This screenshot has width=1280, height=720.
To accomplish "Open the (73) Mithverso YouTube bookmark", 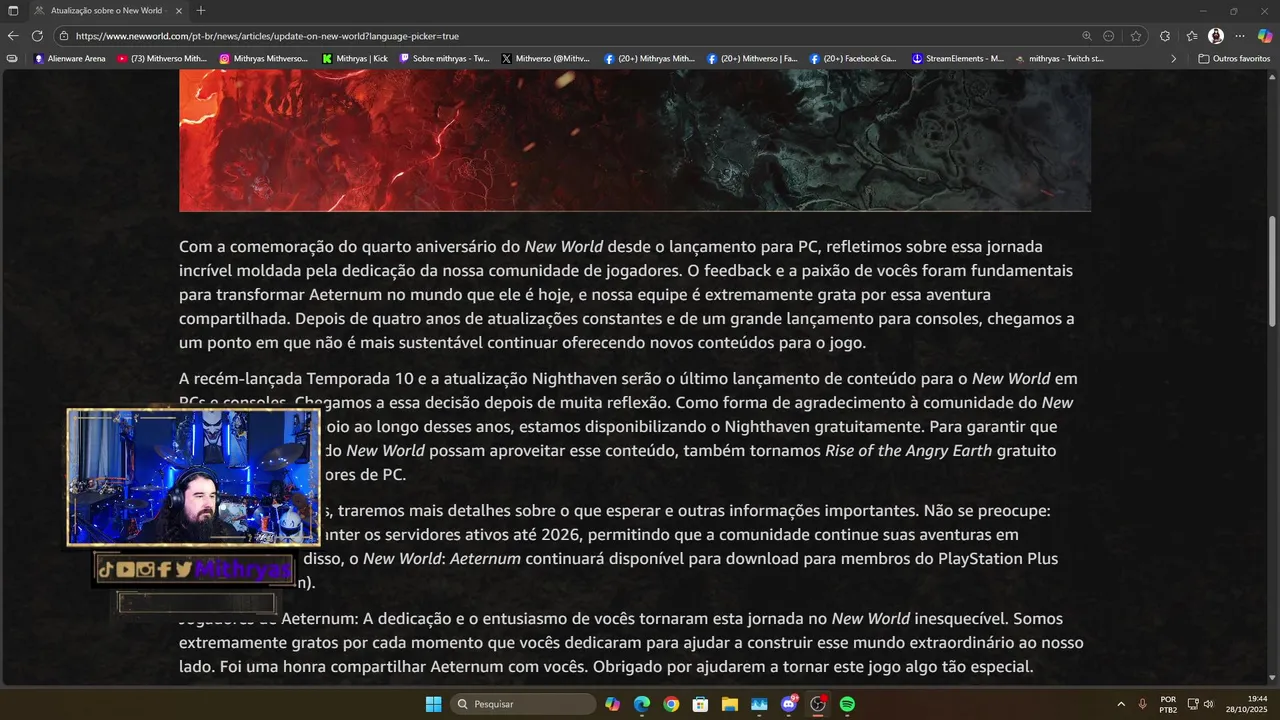I will coord(162,59).
